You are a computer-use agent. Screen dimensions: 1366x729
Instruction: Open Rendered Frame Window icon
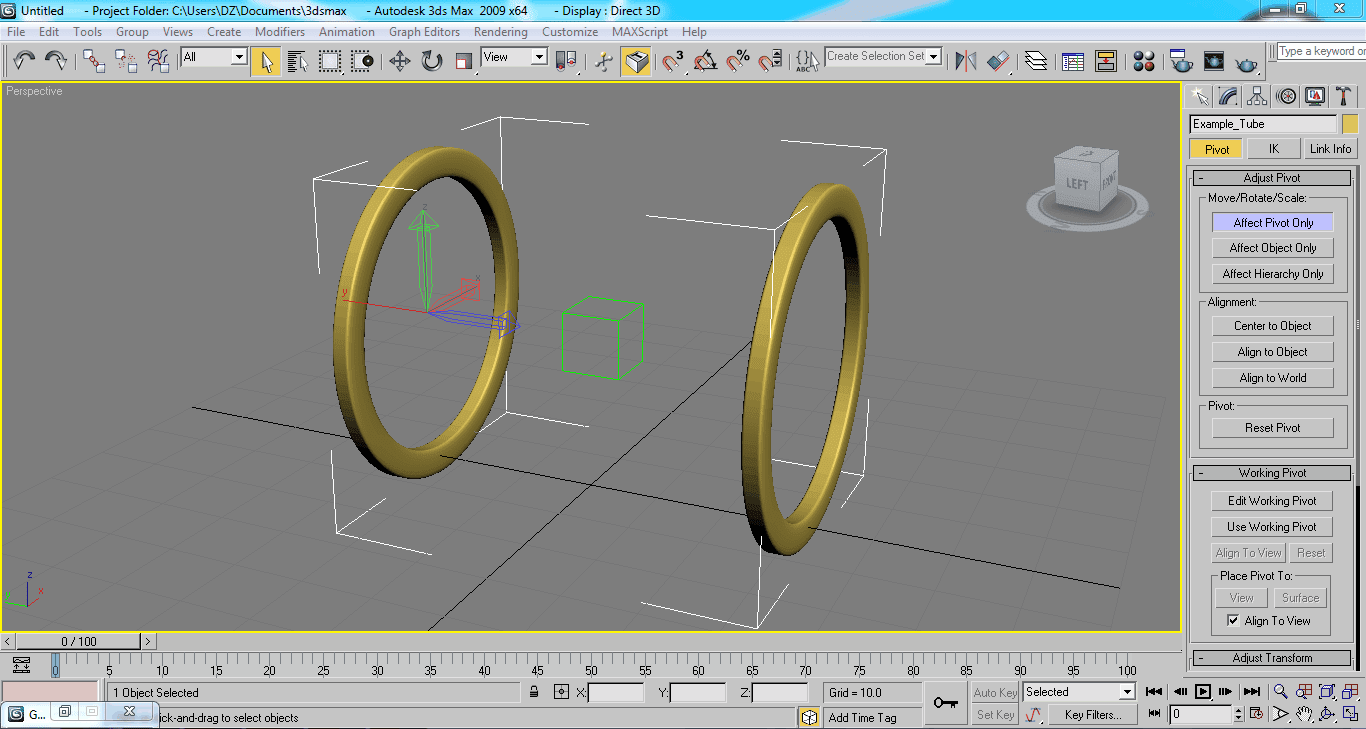[1214, 61]
